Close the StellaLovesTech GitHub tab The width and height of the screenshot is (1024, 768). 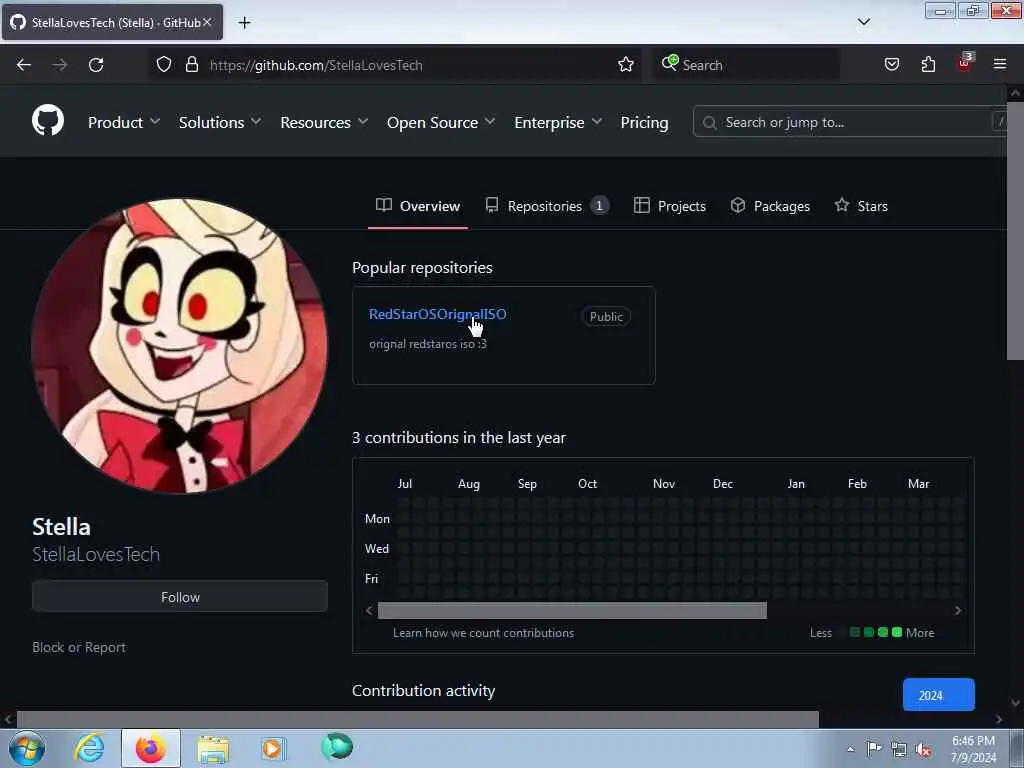coord(207,22)
